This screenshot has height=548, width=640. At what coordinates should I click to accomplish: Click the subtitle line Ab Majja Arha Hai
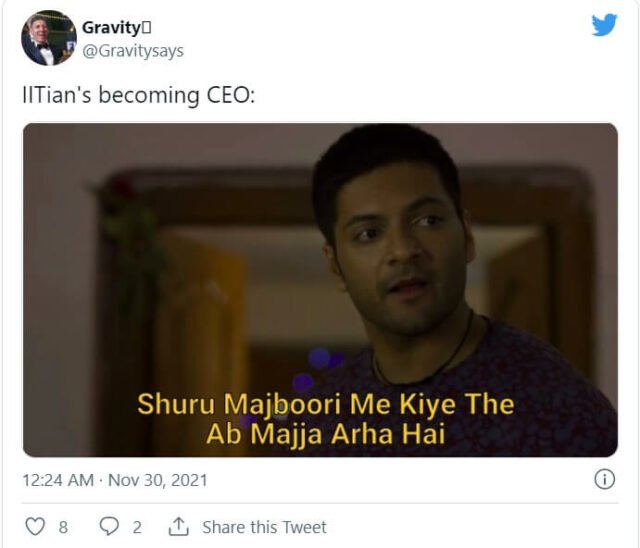pyautogui.click(x=325, y=435)
